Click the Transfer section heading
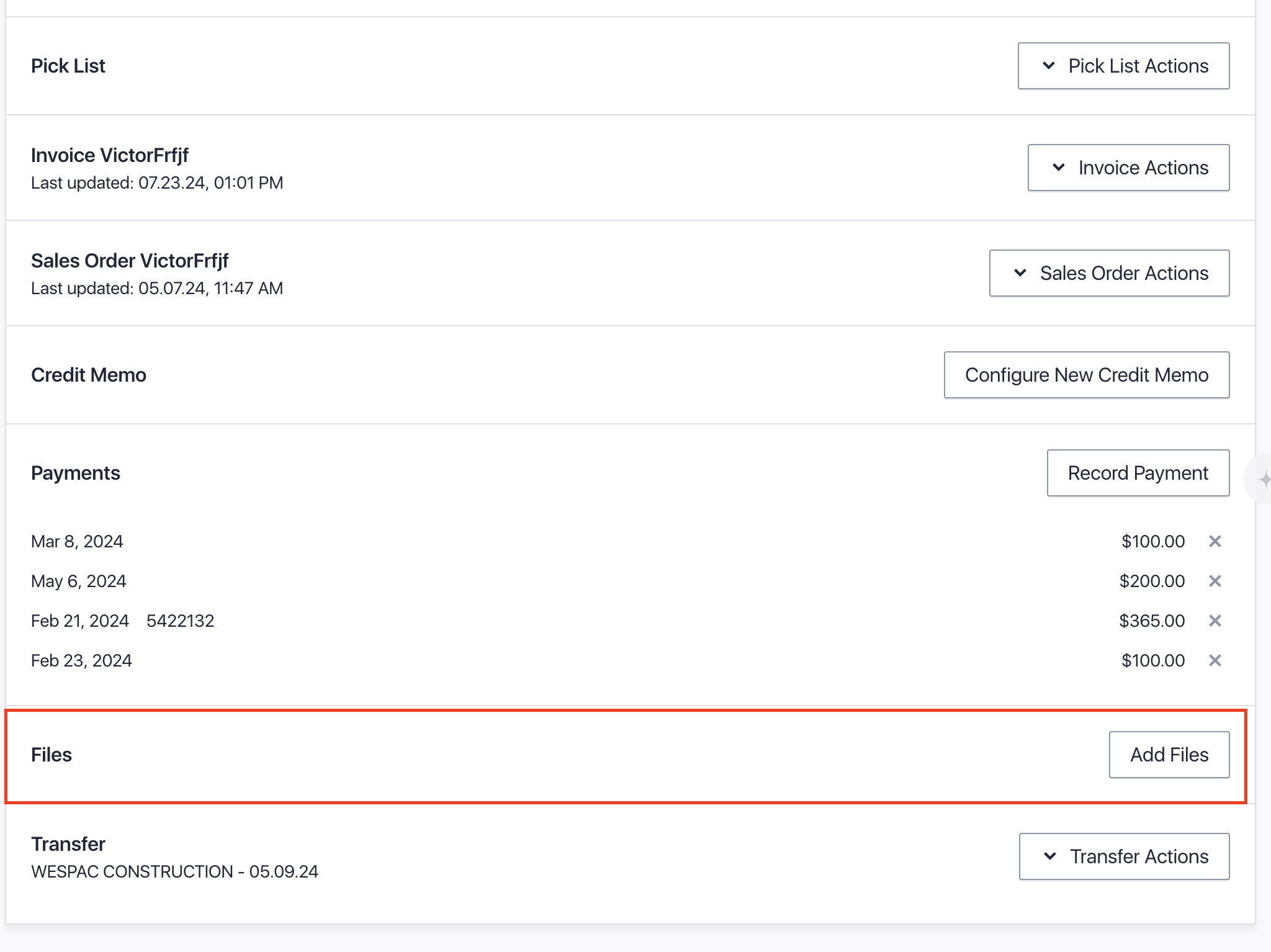Screen dimensions: 1271x952 pyautogui.click(x=68, y=844)
